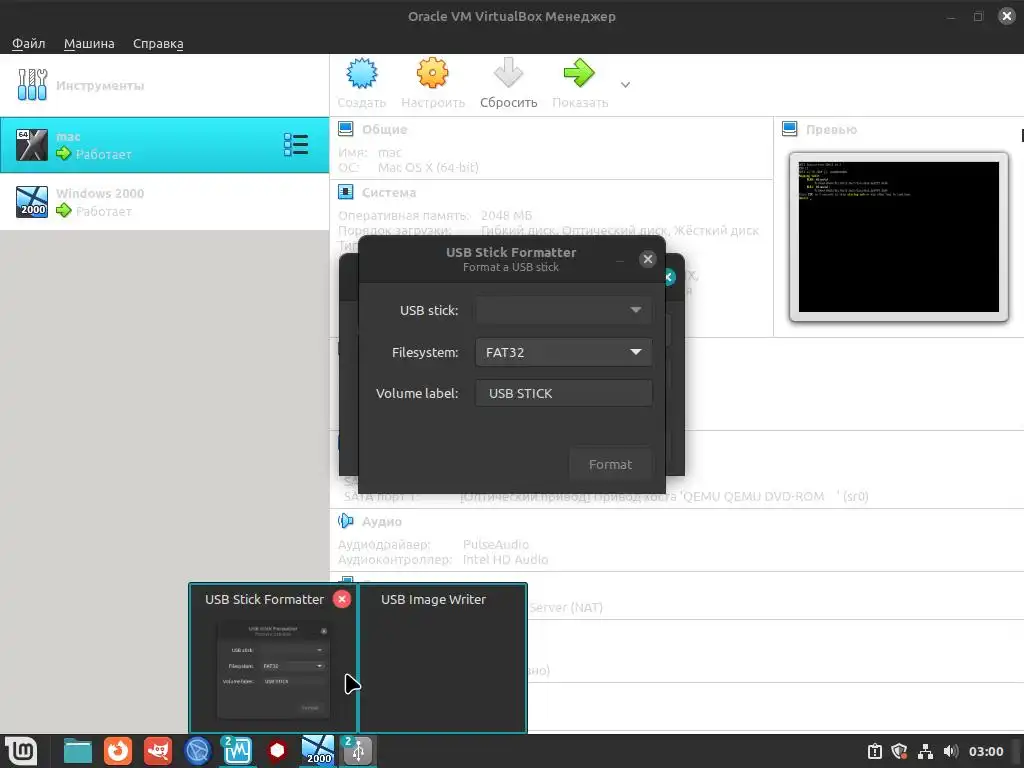Open the Машина menu

[x=89, y=43]
